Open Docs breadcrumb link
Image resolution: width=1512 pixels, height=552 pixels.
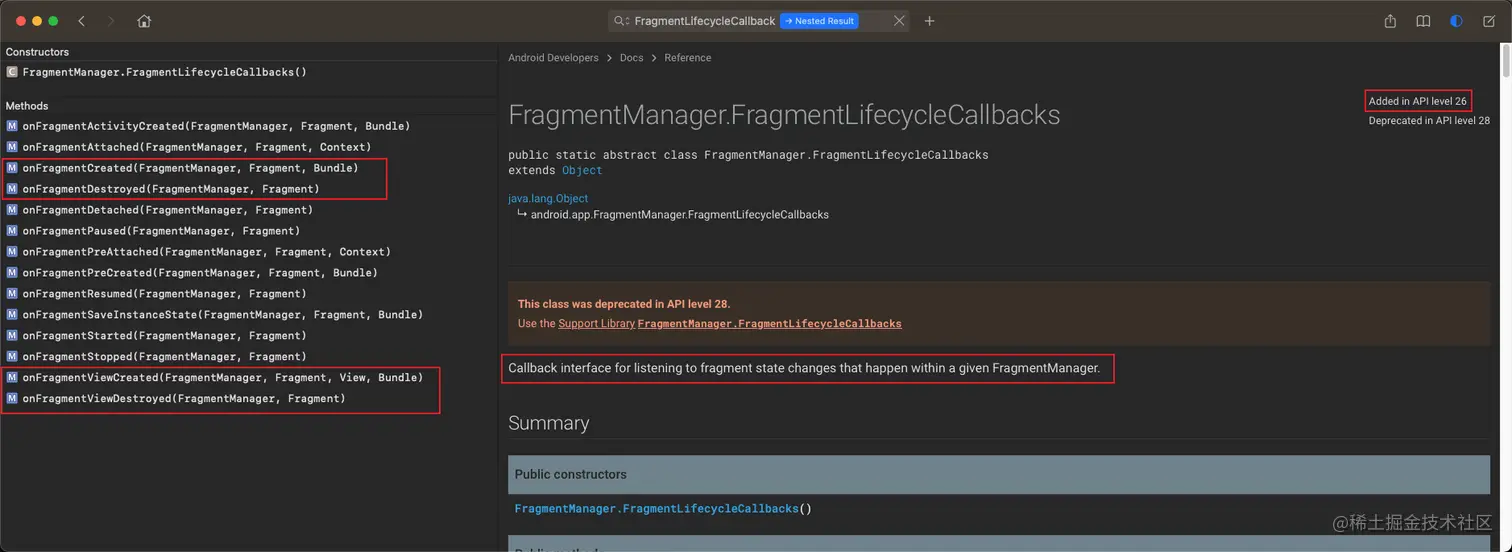(x=631, y=58)
